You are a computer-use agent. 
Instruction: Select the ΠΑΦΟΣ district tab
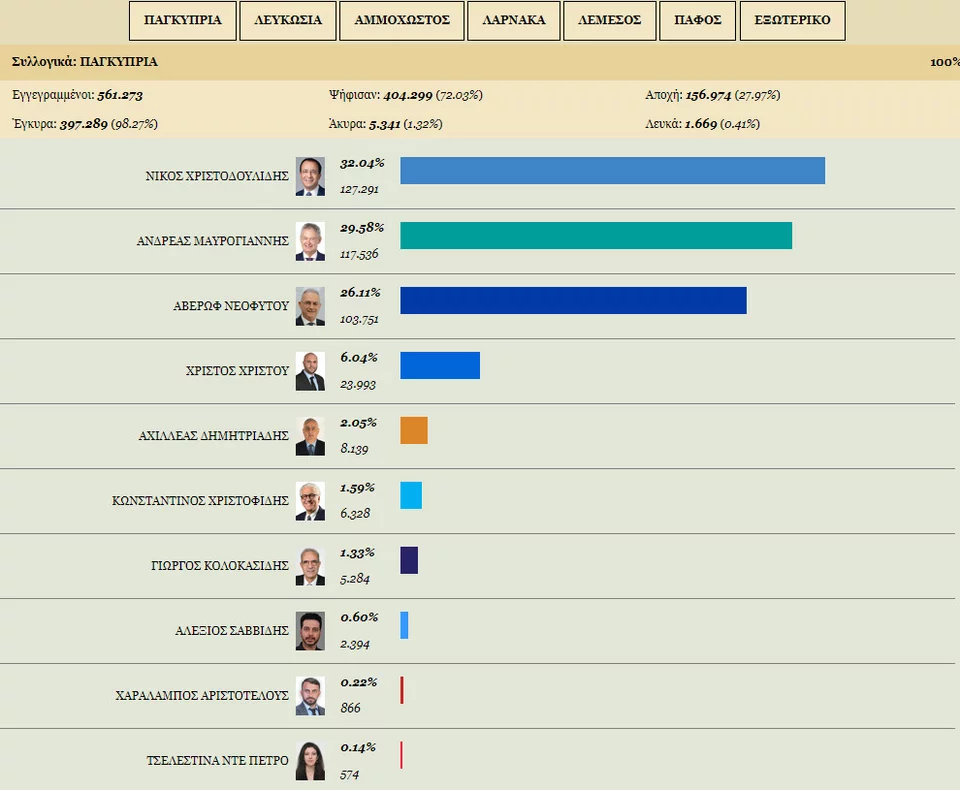click(x=698, y=21)
